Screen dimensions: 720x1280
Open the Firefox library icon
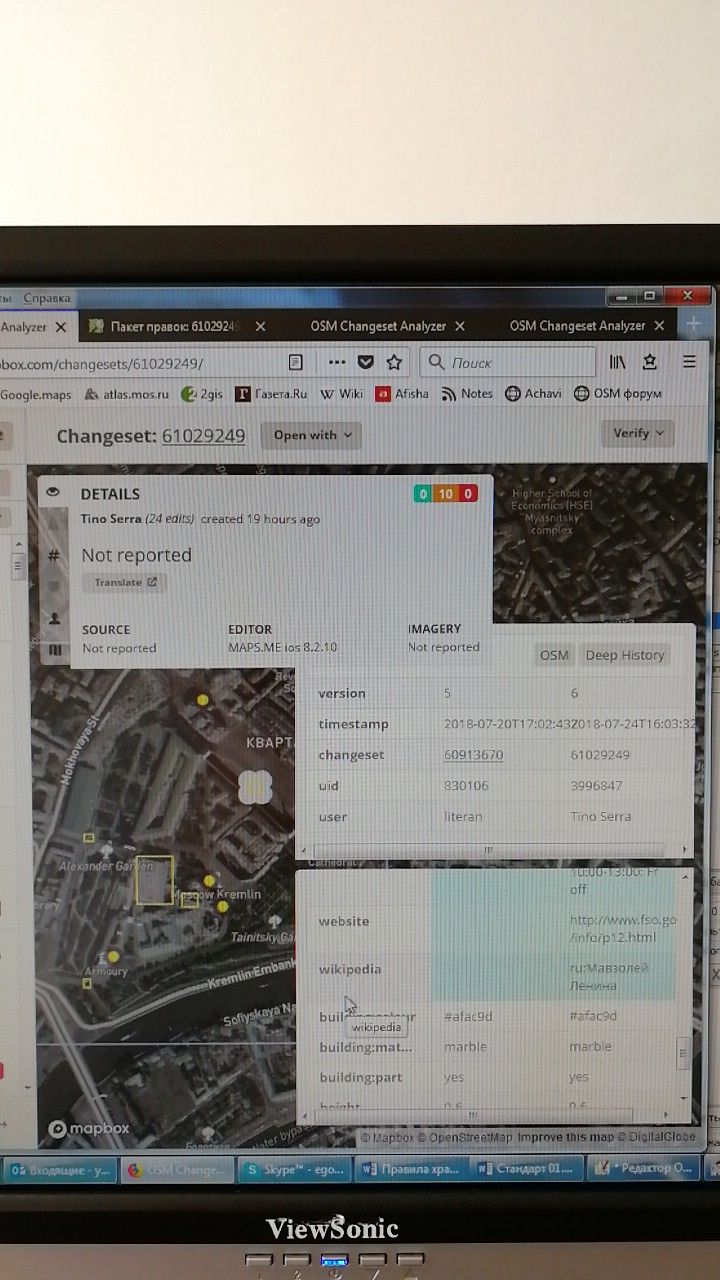pos(617,362)
